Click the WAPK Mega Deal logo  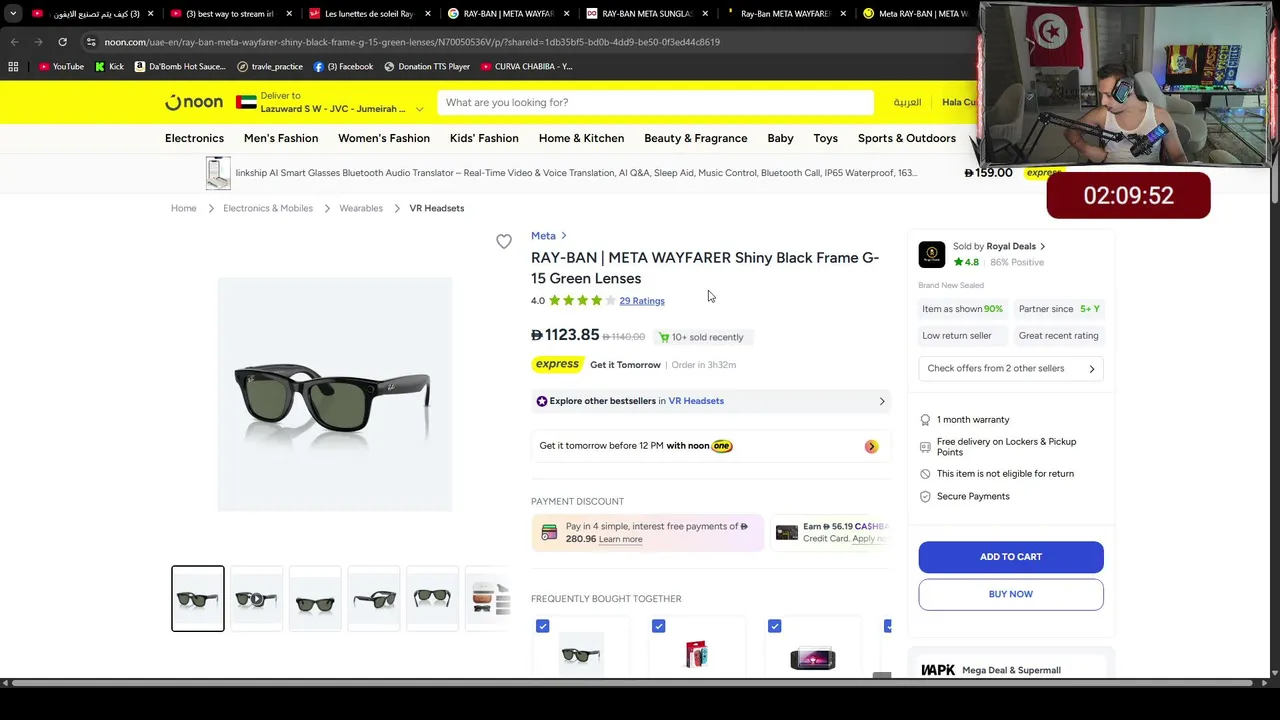pyautogui.click(x=938, y=670)
